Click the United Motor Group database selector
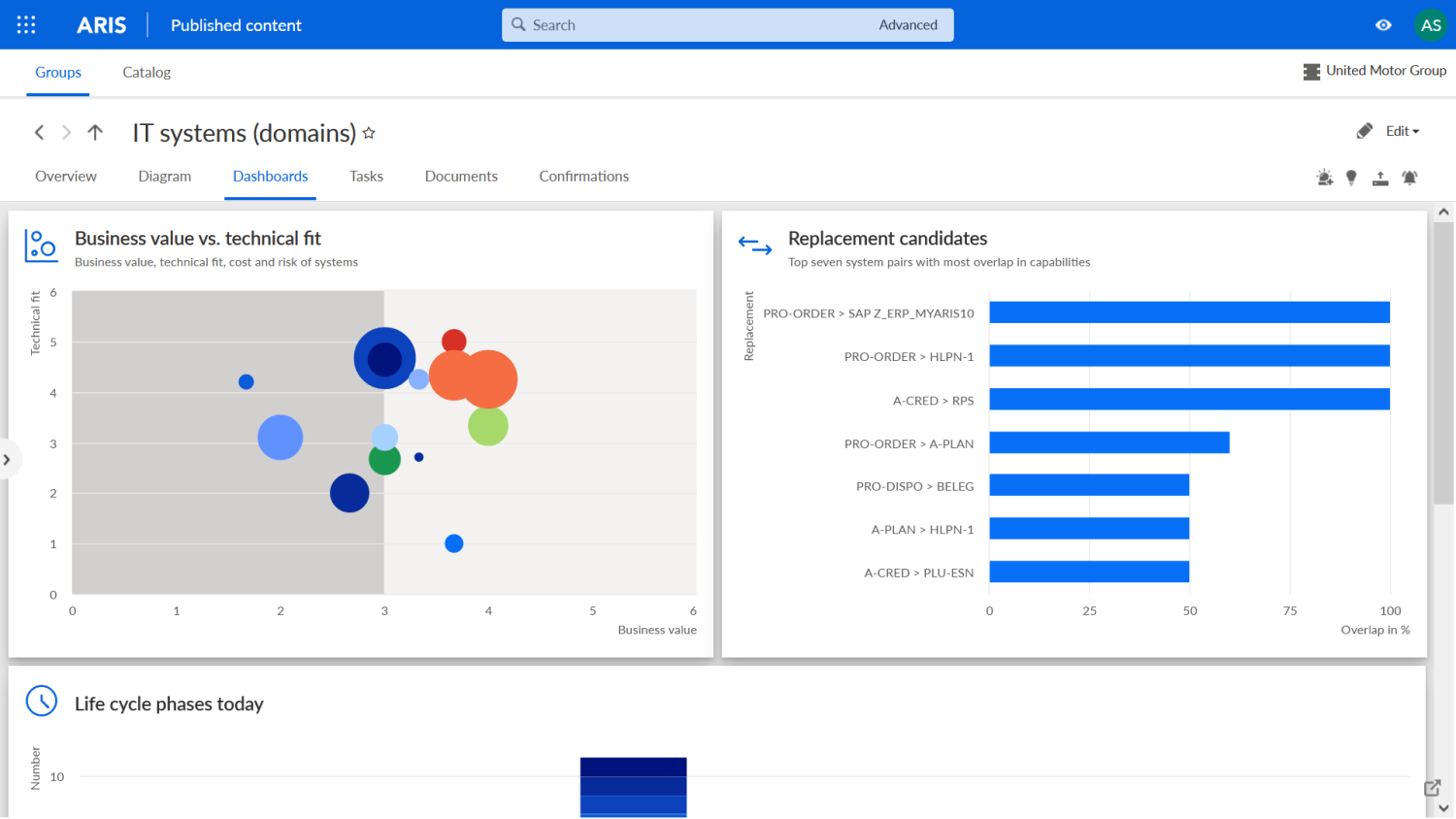 1375,70
